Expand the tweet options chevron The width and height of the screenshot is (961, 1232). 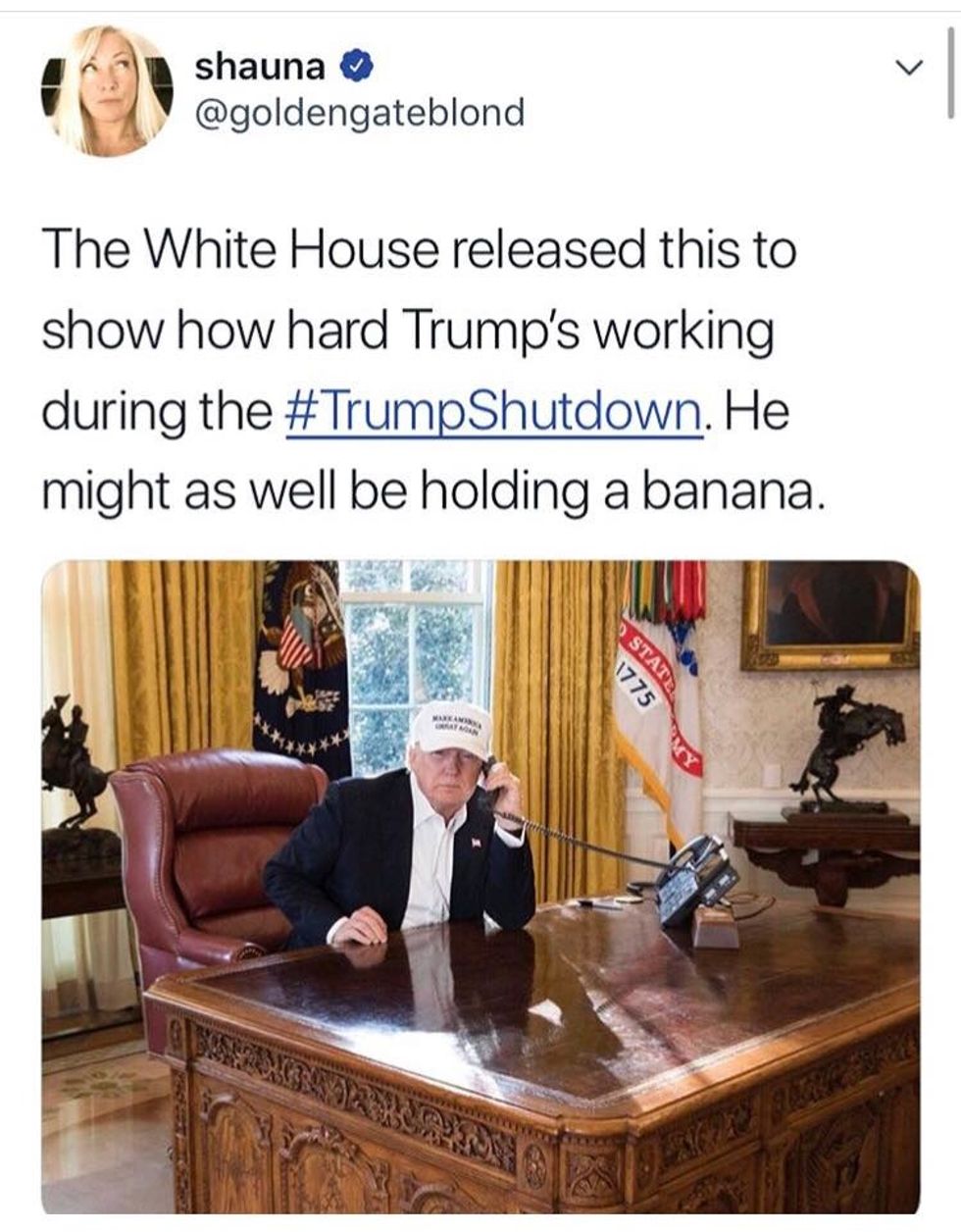(x=910, y=68)
